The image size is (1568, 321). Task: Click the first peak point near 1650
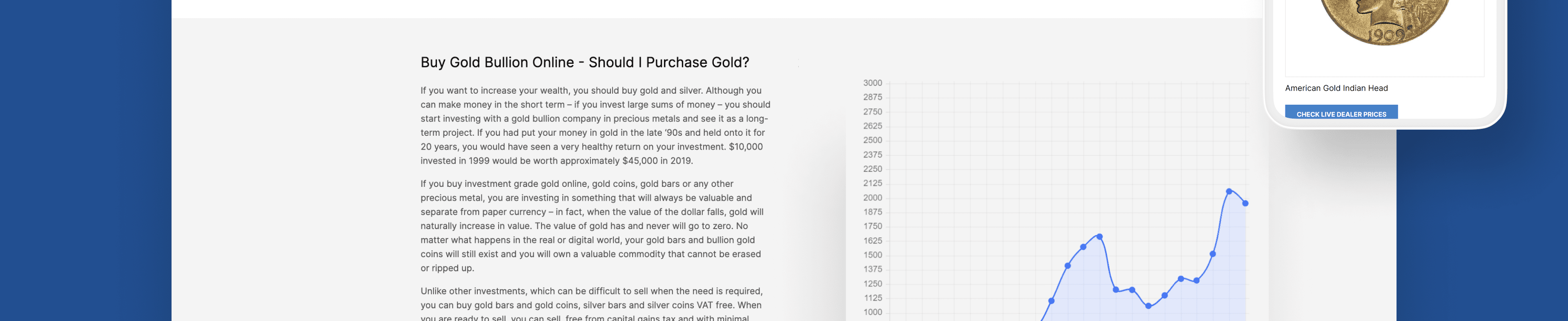[1099, 236]
